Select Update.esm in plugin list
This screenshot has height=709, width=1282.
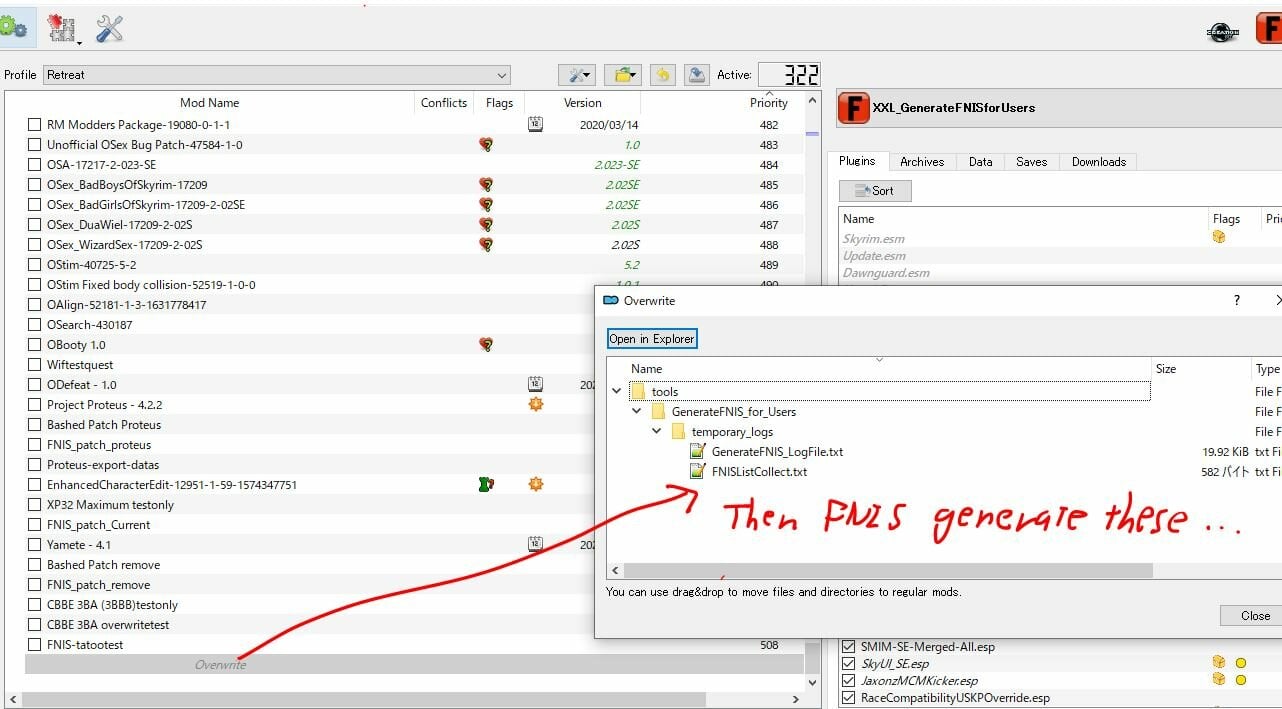point(874,256)
